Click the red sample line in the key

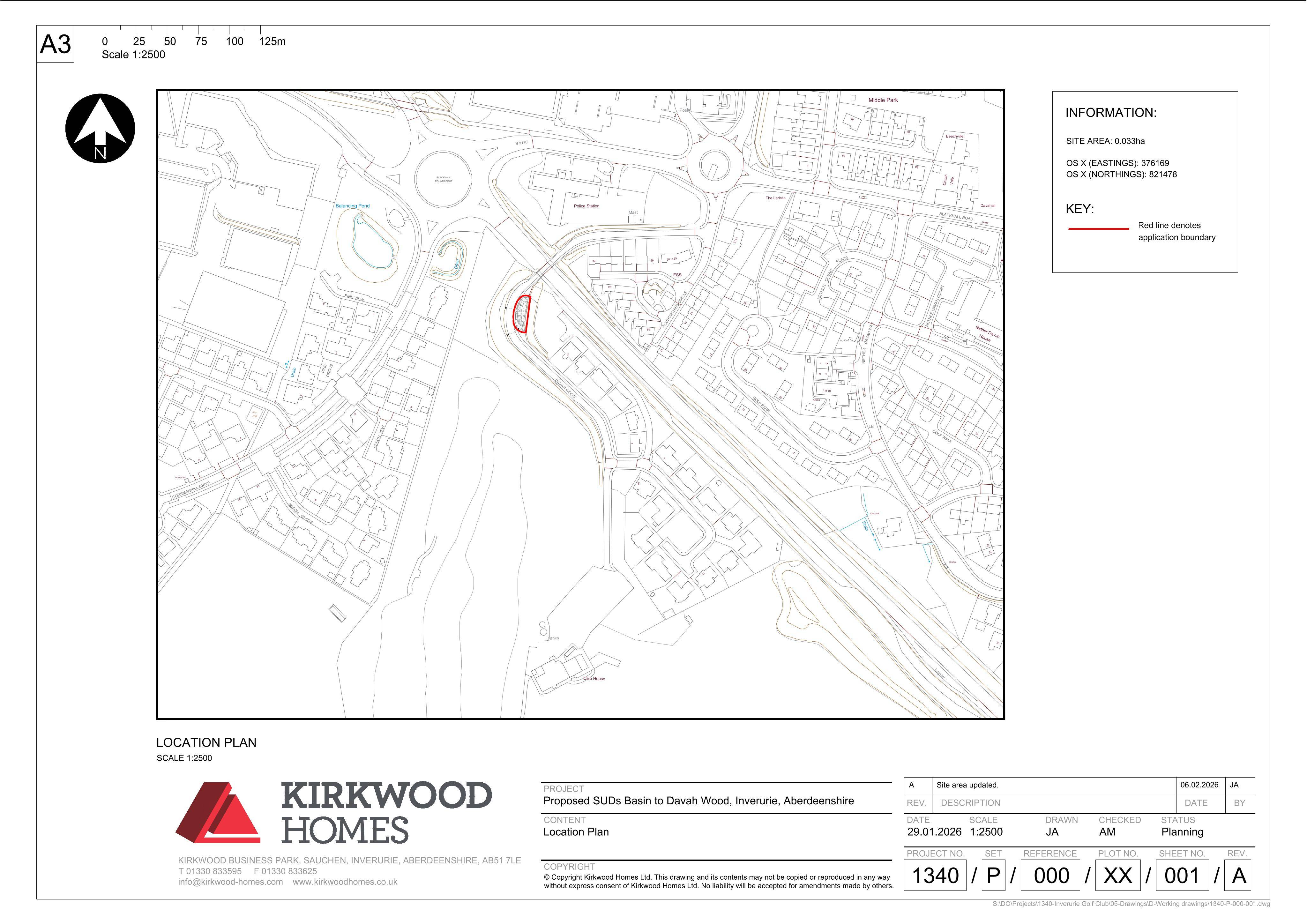[1099, 229]
